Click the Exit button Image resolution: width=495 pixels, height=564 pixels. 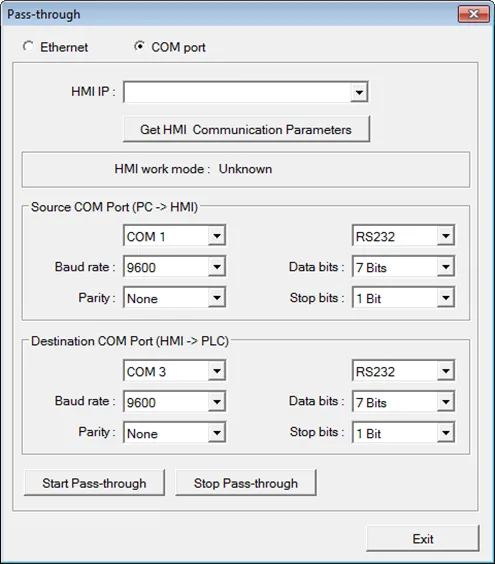coord(423,538)
